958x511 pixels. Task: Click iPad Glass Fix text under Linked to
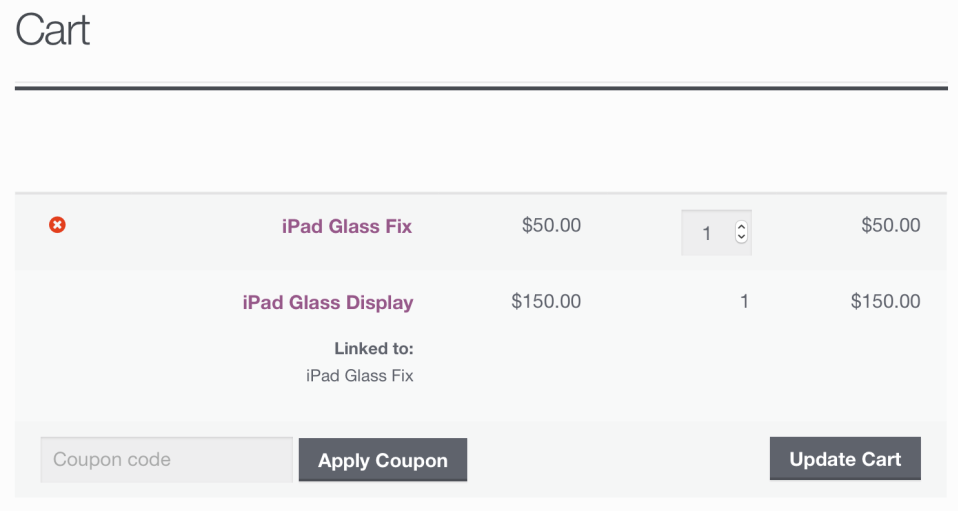[359, 376]
